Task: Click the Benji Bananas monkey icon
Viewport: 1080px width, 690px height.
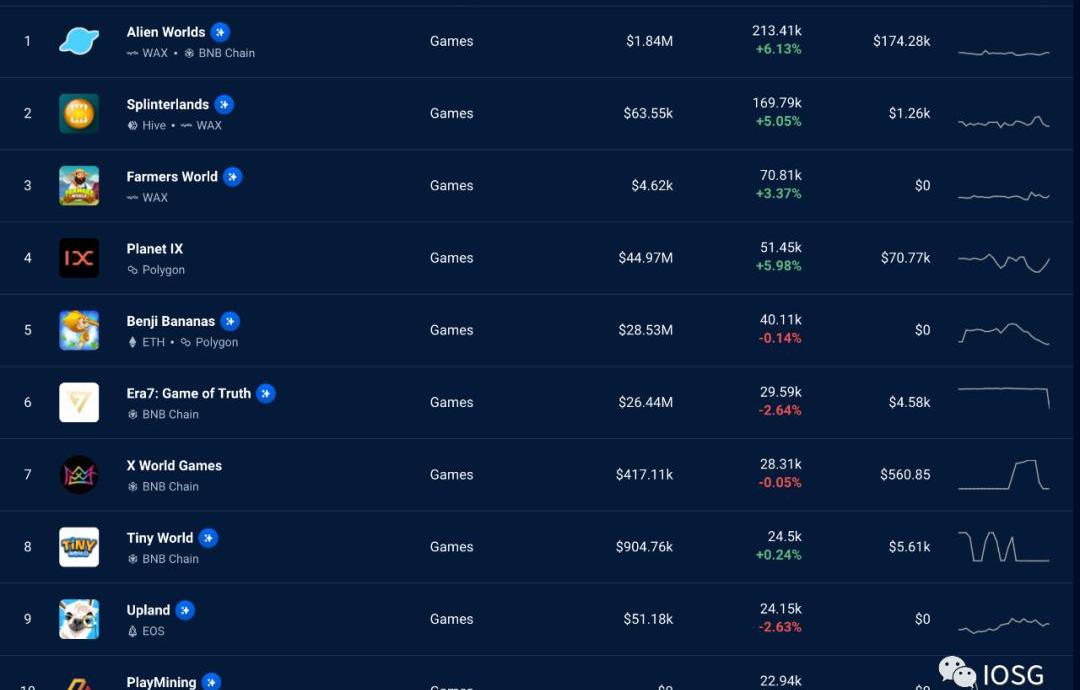Action: [79, 330]
